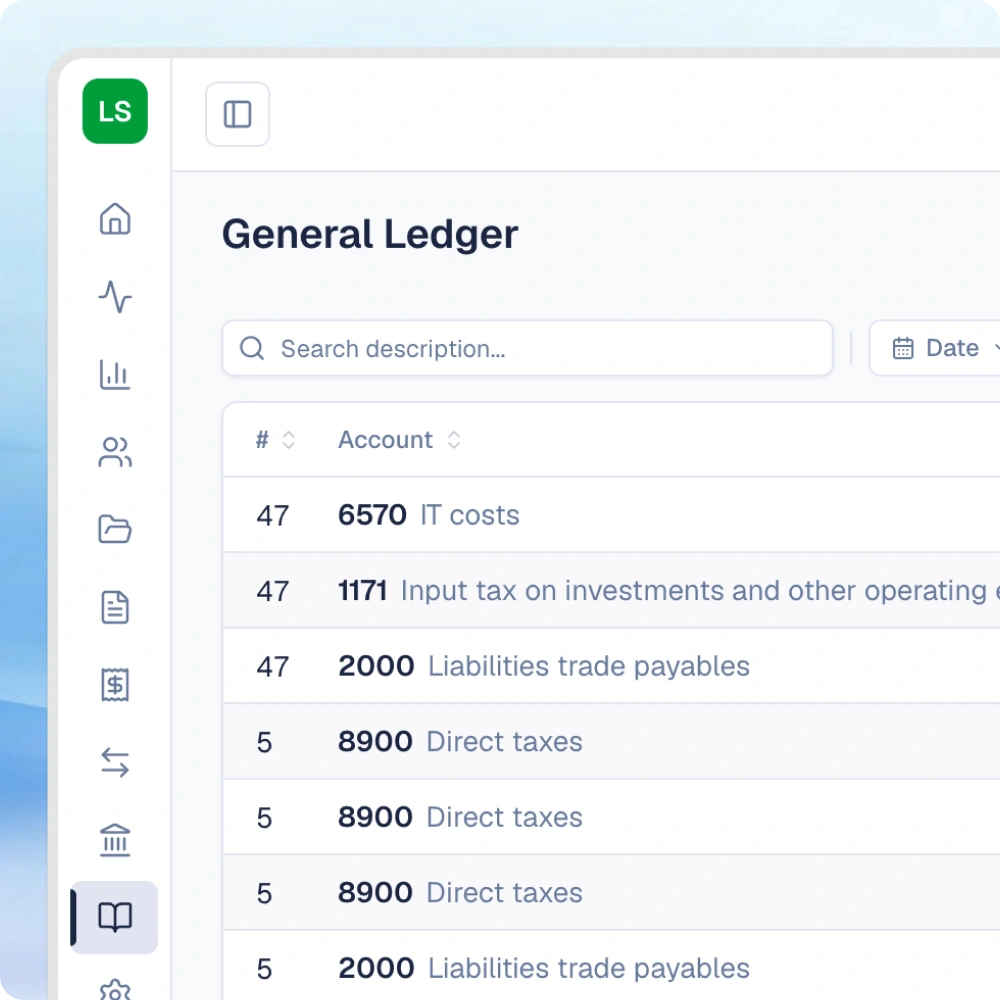Click the General Ledger heading
The image size is (1000, 1000).
(x=370, y=234)
